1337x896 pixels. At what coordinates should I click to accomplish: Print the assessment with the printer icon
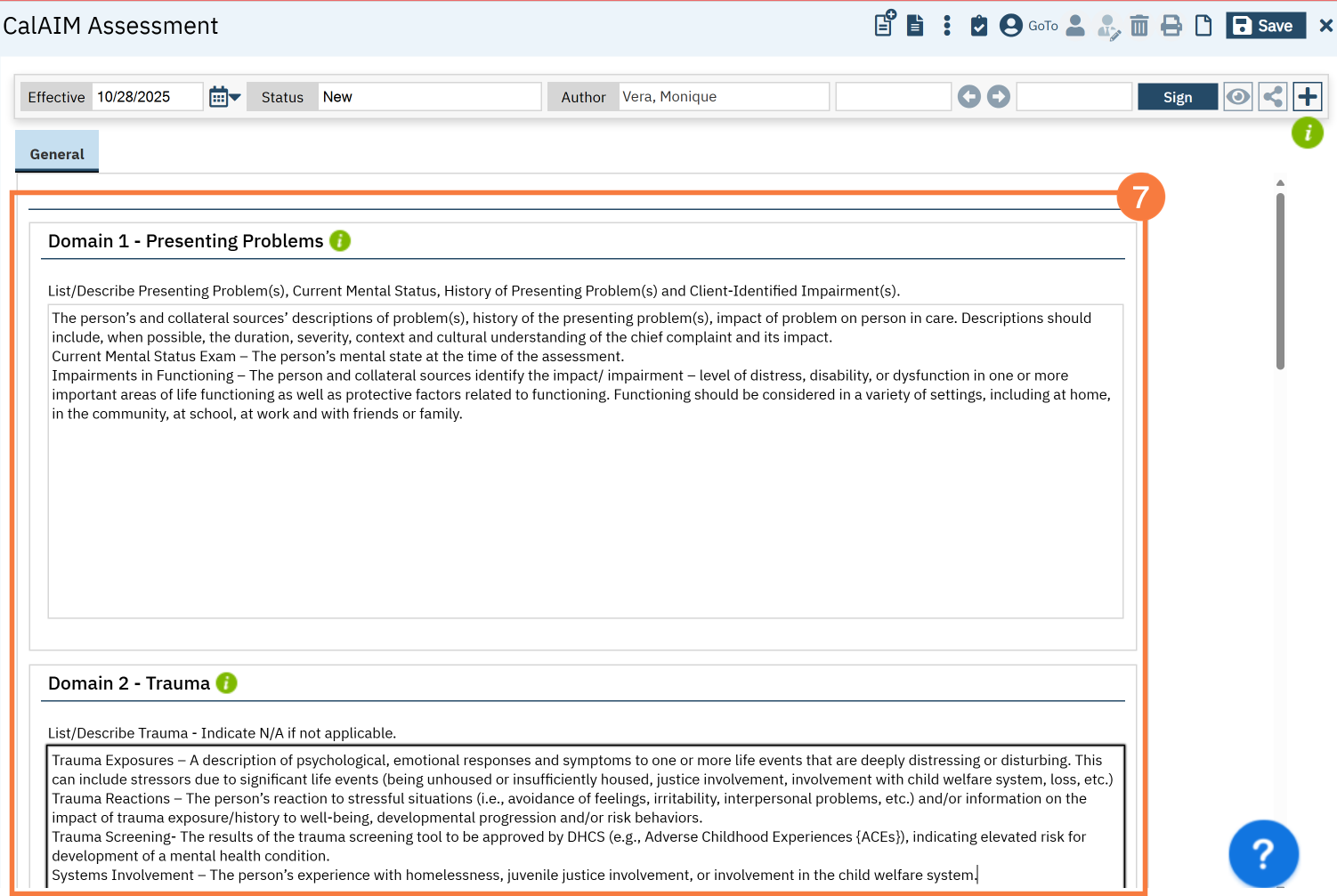point(1171,25)
